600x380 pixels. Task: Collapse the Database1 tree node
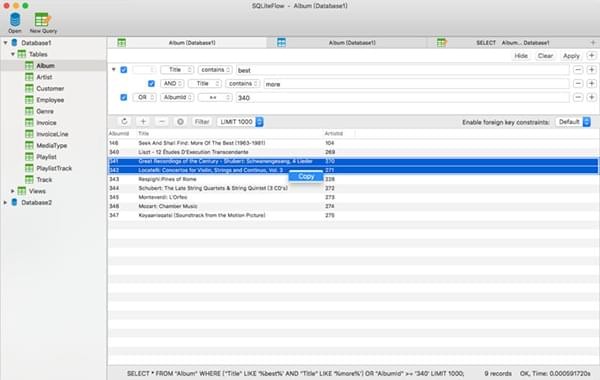click(x=5, y=43)
